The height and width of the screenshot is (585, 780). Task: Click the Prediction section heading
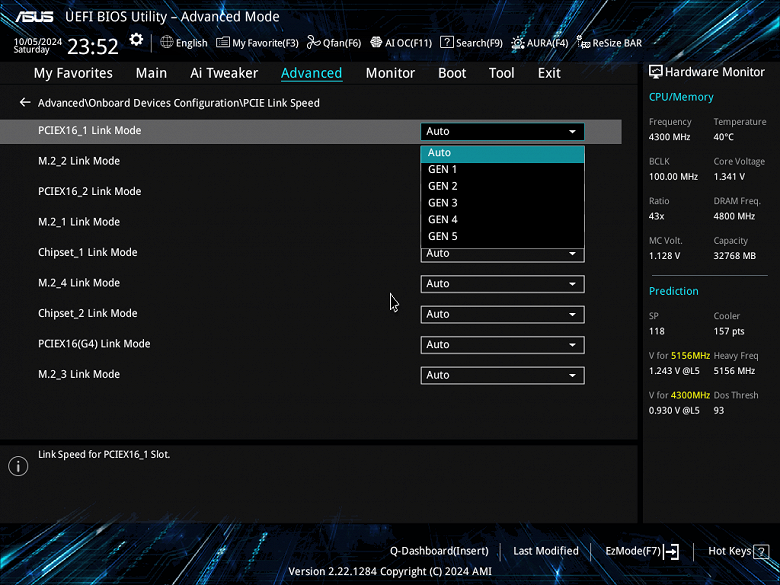(674, 291)
